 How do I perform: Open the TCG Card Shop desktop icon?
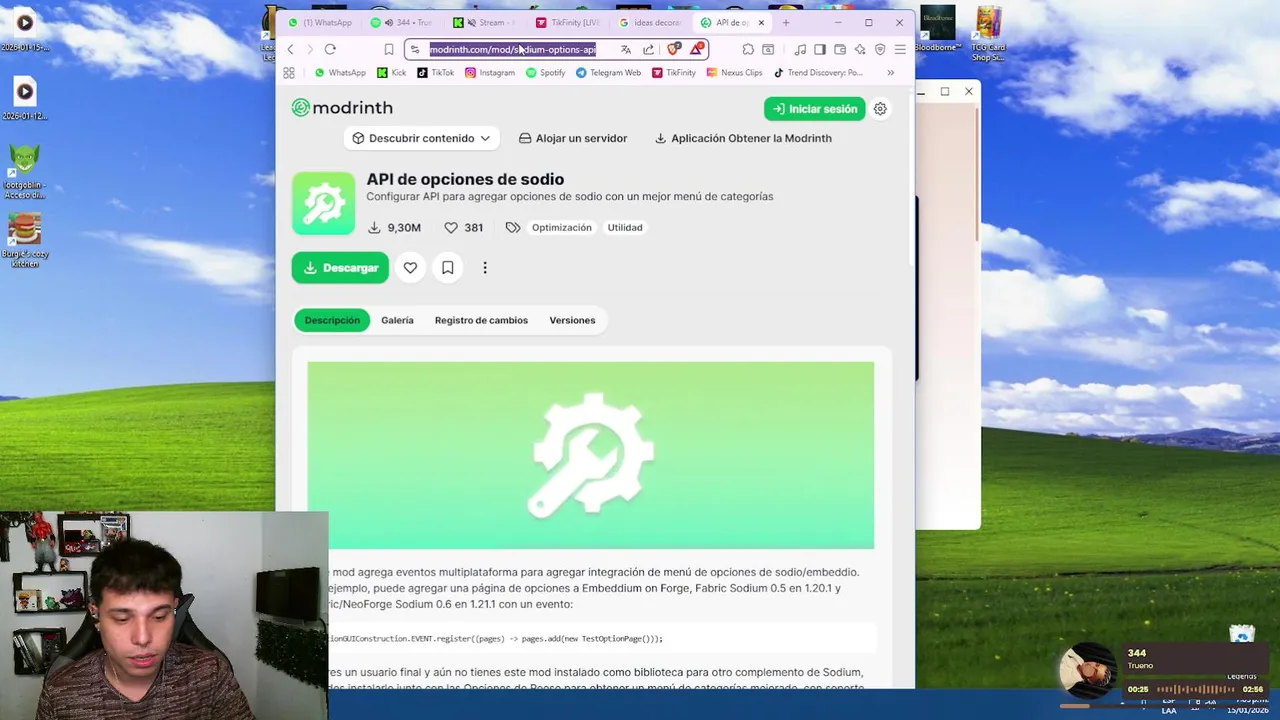[988, 34]
